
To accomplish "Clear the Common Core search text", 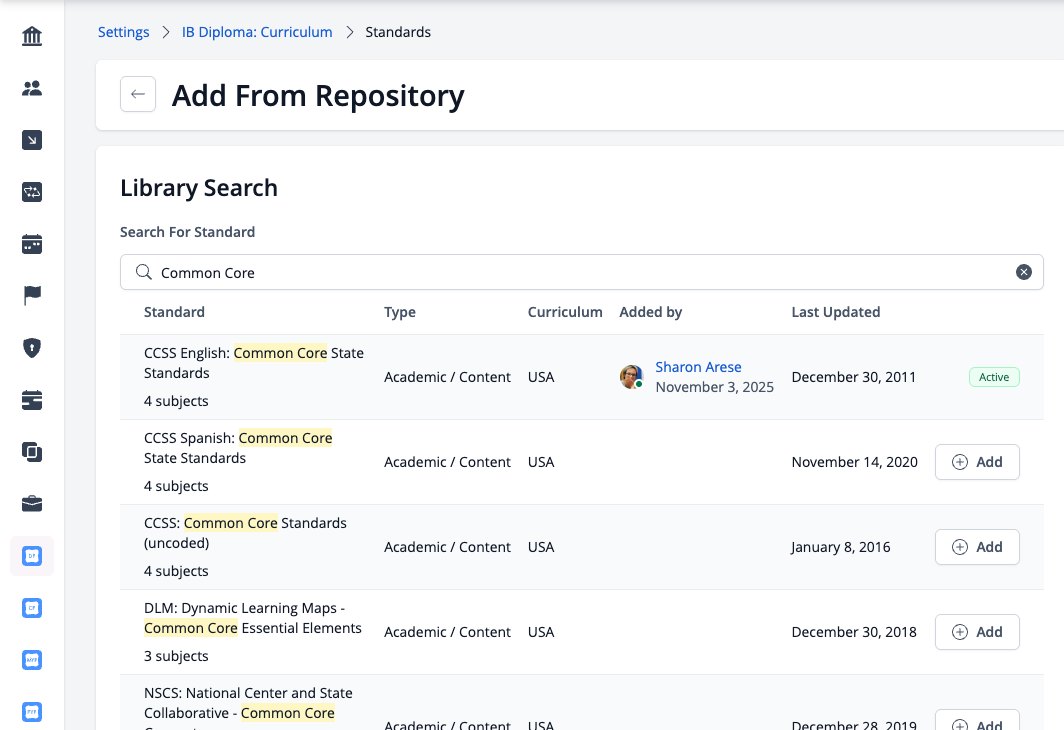I will [x=1023, y=272].
